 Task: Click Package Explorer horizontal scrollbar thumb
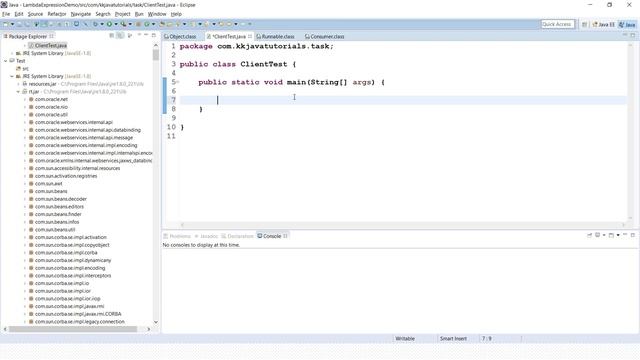pos(73,329)
